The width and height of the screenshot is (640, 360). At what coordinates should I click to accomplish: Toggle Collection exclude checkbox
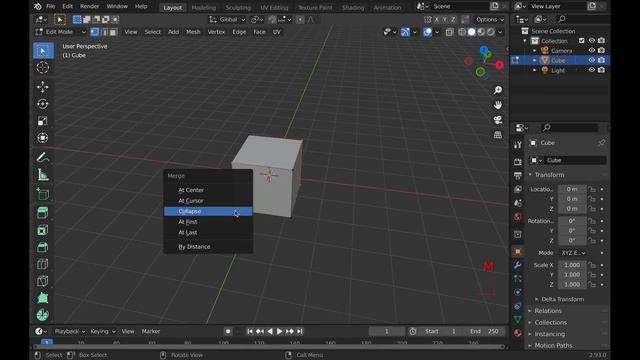pyautogui.click(x=582, y=40)
